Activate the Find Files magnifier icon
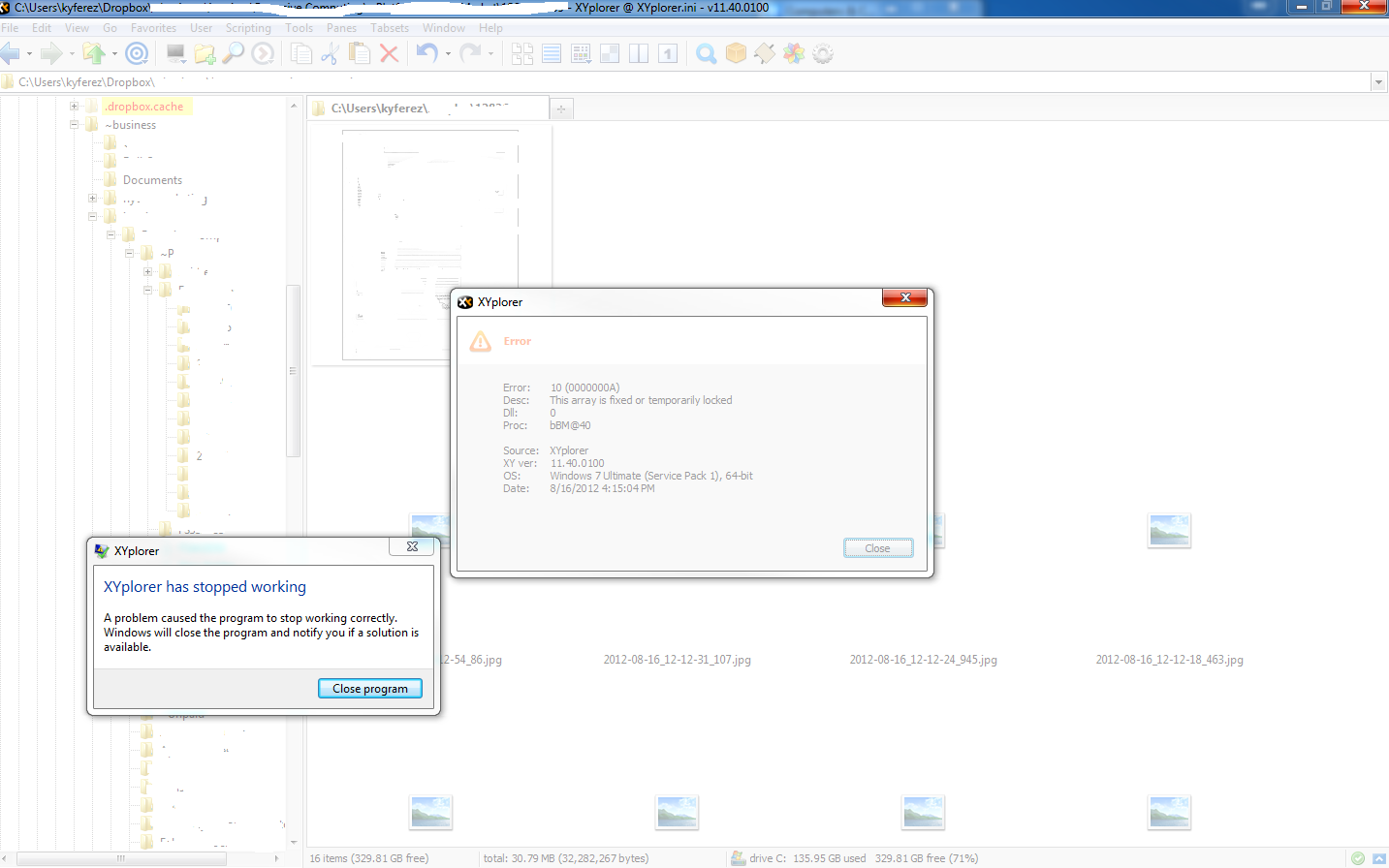The height and width of the screenshot is (868, 1389). point(706,53)
